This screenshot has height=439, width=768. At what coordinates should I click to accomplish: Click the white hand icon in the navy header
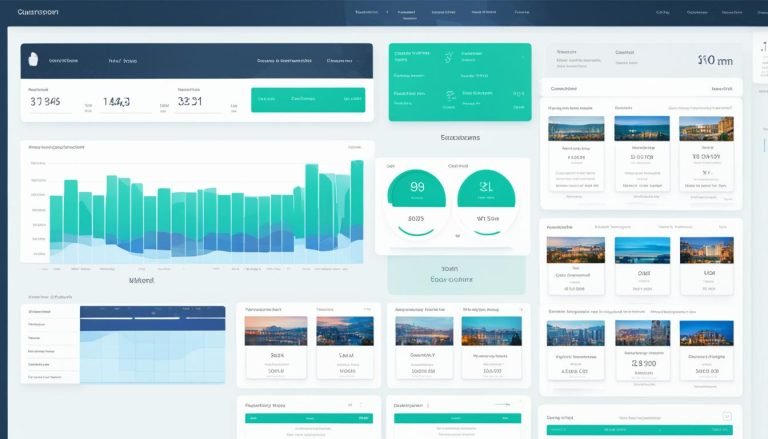35,59
